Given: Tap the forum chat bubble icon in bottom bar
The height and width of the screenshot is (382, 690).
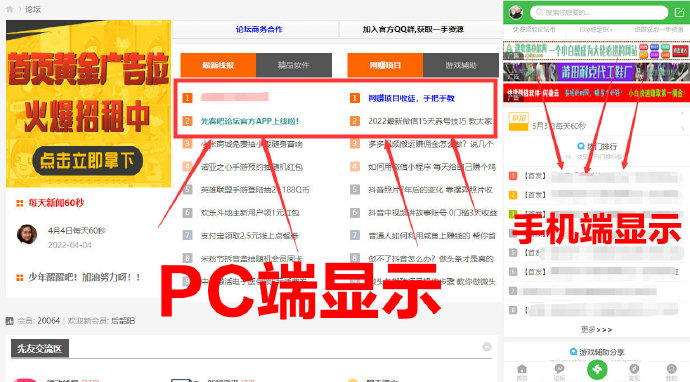Looking at the screenshot, I should click(x=559, y=370).
